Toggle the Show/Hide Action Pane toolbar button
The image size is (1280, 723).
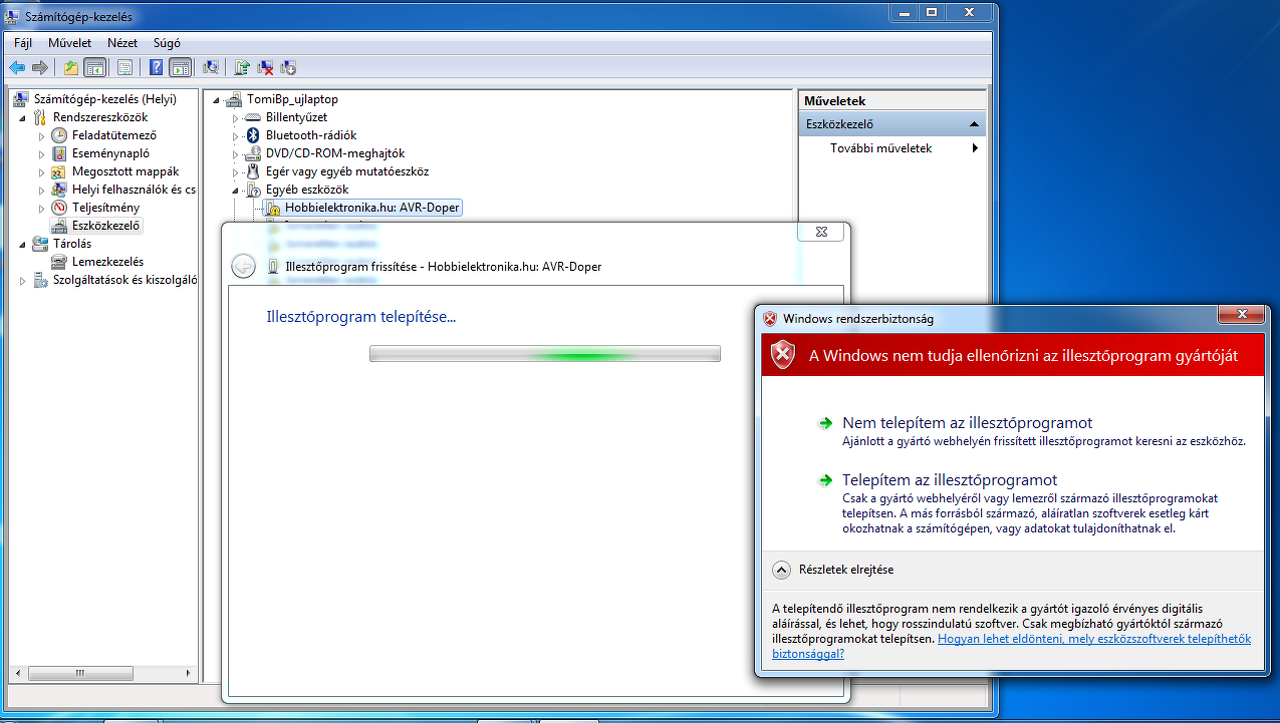click(180, 68)
